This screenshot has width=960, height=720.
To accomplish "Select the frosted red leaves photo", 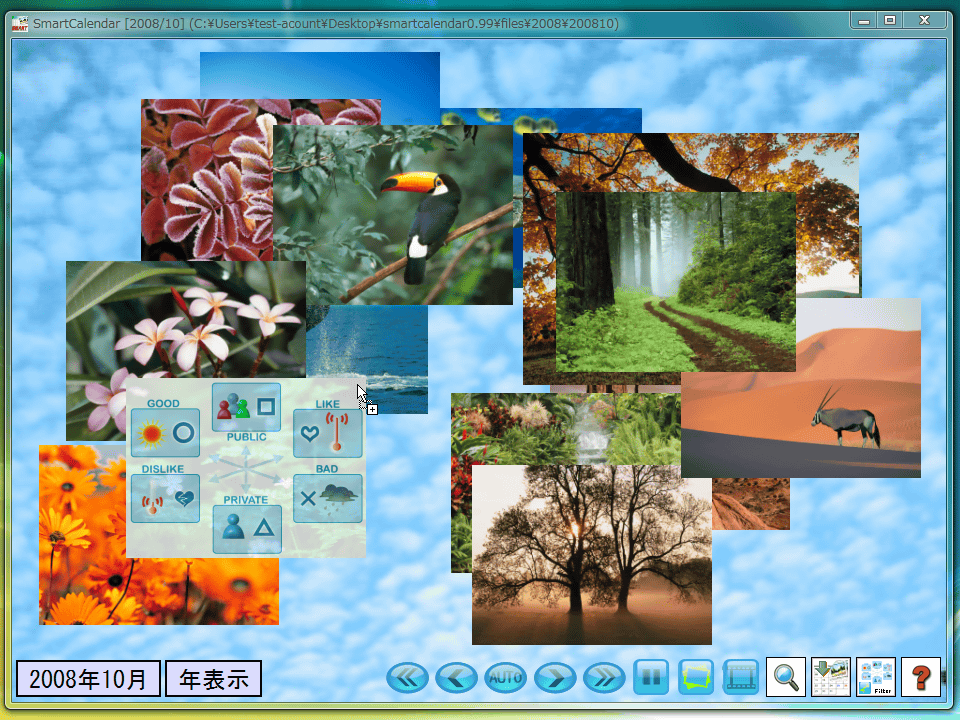I will click(x=207, y=180).
